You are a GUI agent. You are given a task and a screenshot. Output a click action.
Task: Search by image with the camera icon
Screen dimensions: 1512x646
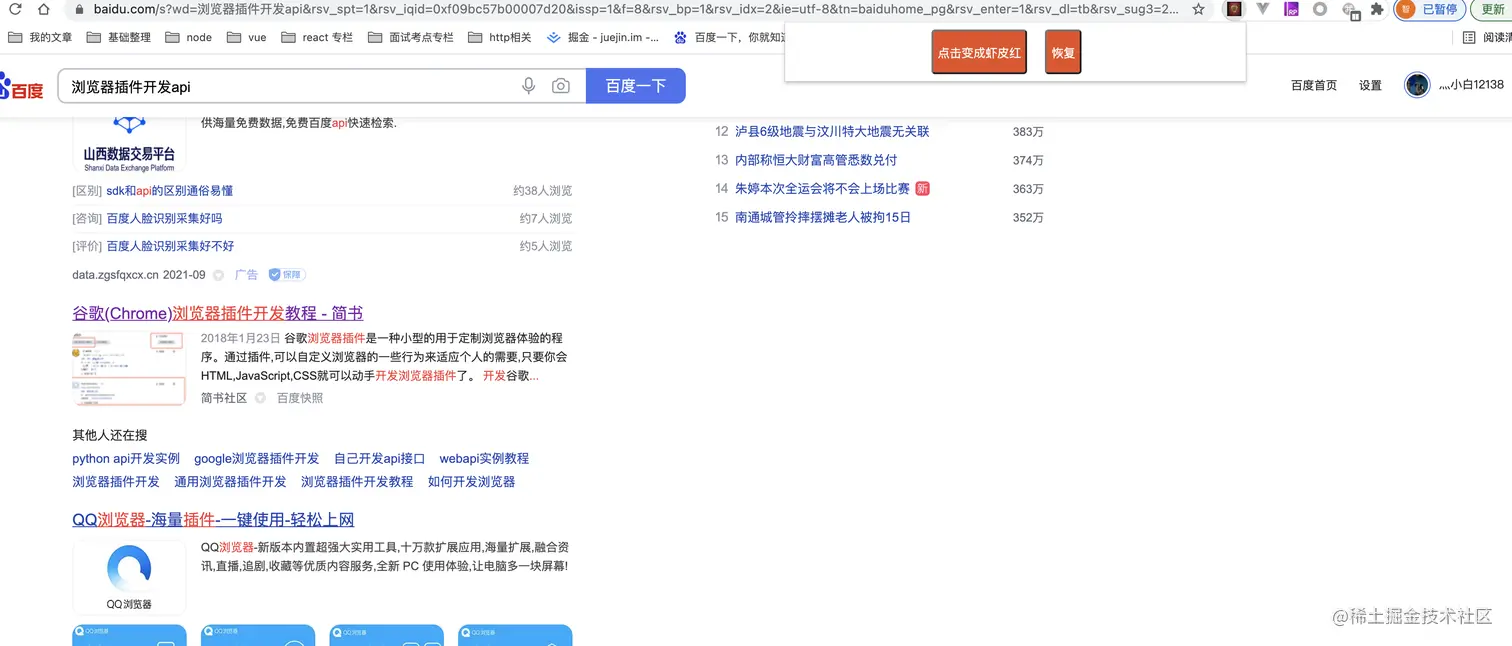[x=561, y=86]
